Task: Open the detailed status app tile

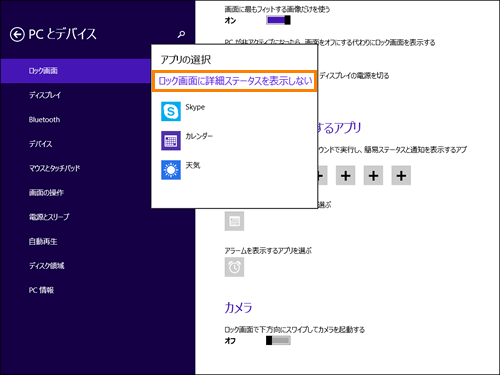Action: point(234,221)
